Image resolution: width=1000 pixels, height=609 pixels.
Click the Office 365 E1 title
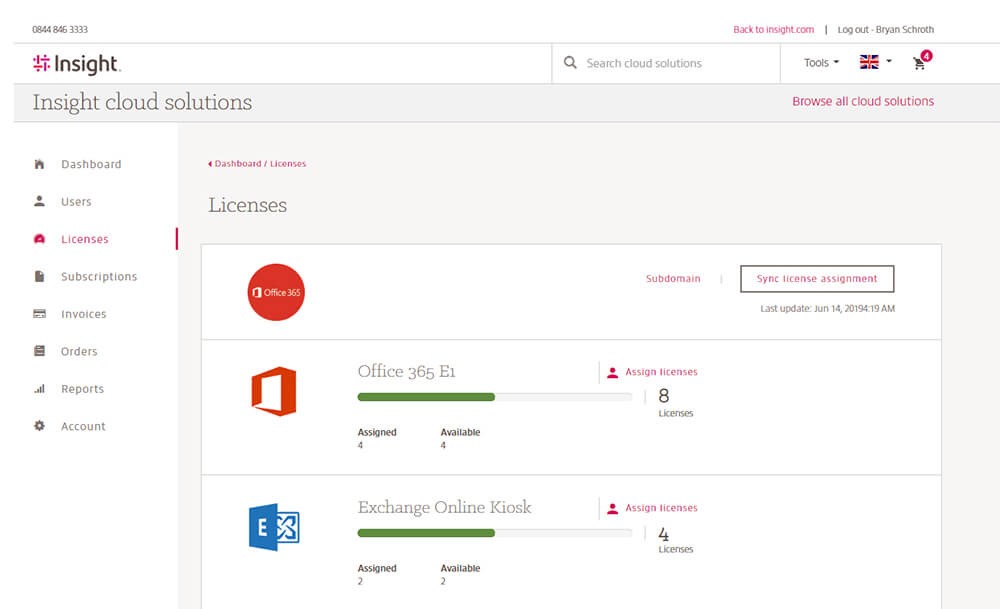coord(406,371)
